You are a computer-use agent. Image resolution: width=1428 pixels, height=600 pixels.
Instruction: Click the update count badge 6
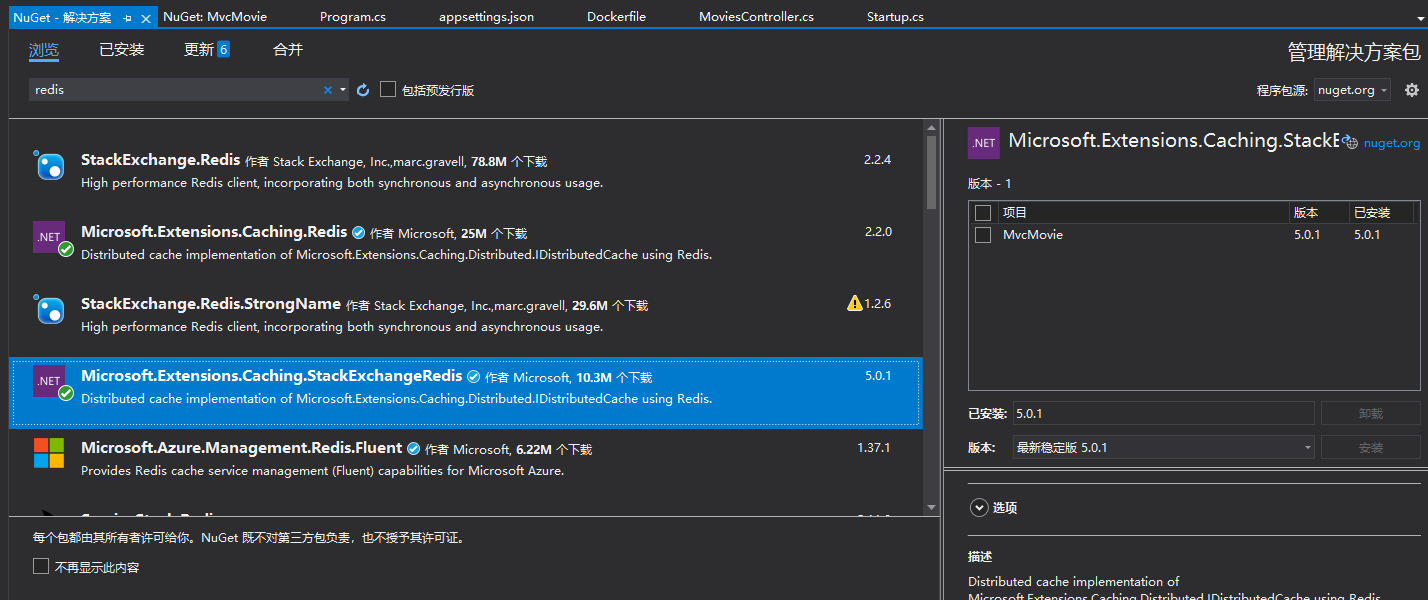tap(223, 49)
